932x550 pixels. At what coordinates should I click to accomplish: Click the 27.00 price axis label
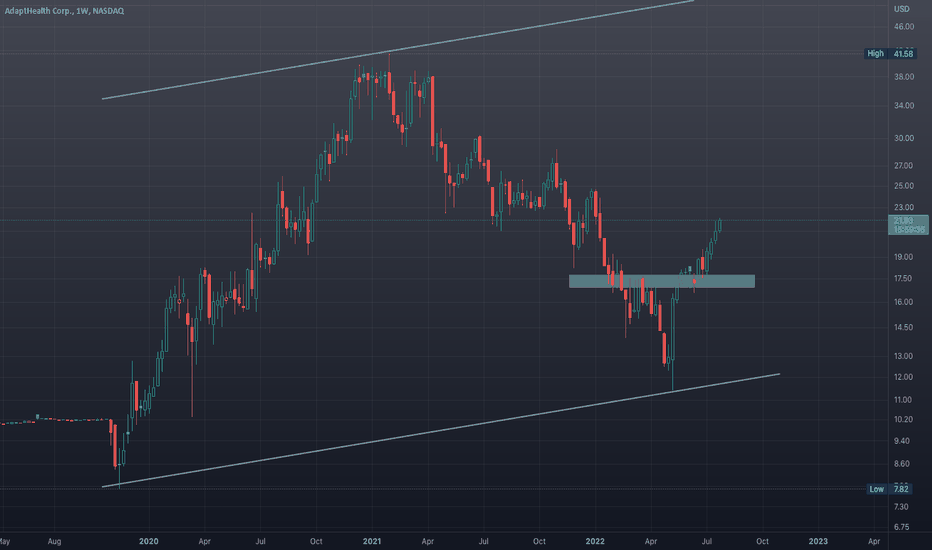coord(903,165)
